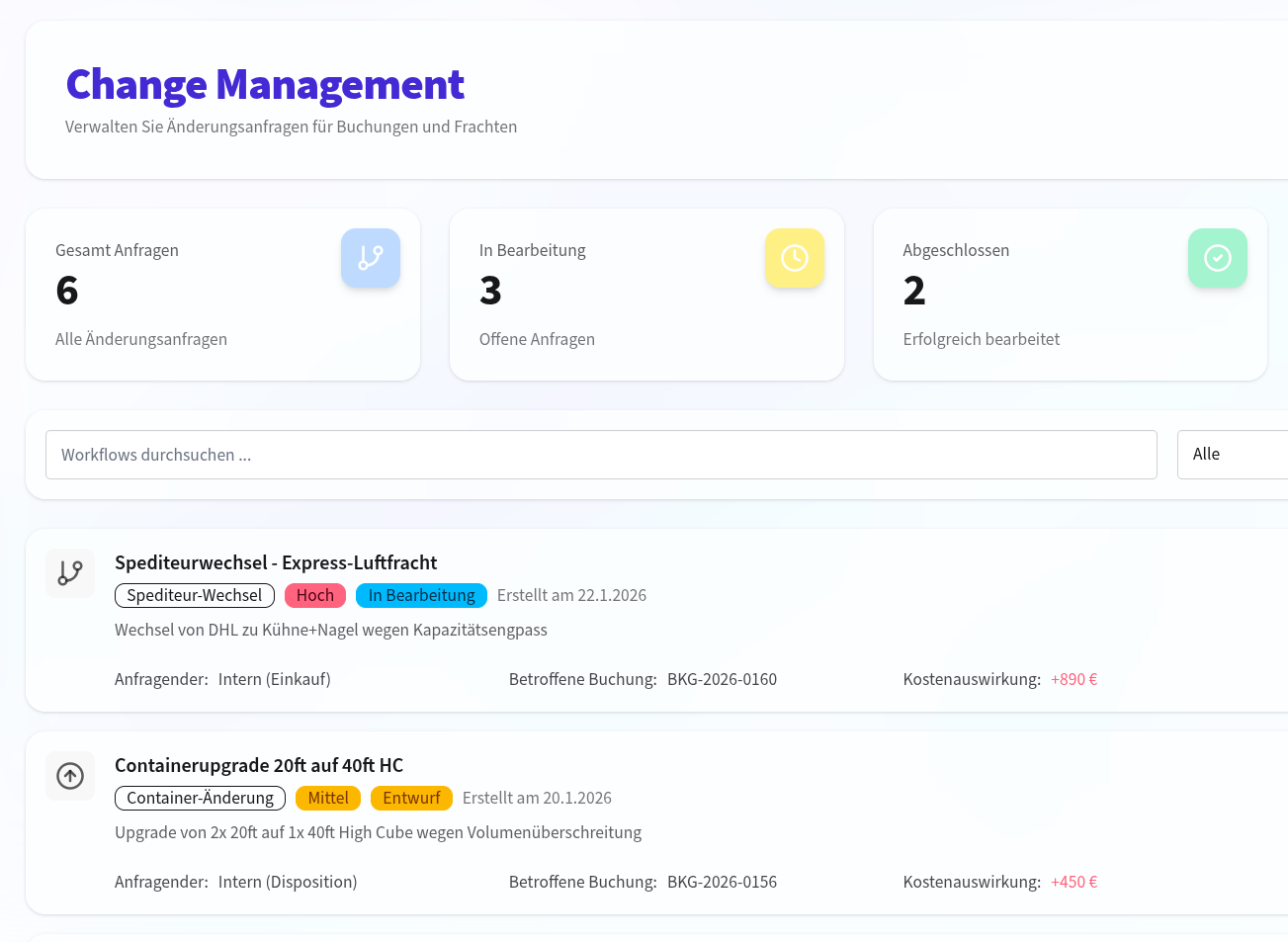Click the Entwurf status badge
Screen dimensions: 1288x942
411,798
